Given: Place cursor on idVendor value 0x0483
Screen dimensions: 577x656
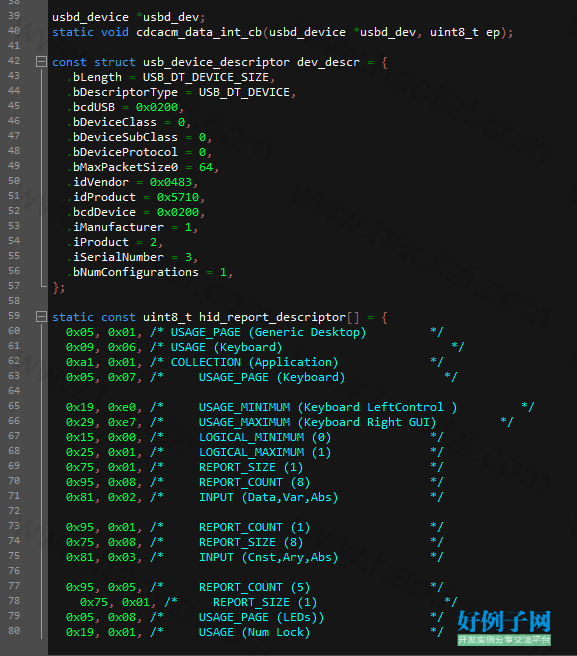Looking at the screenshot, I should point(171,182).
